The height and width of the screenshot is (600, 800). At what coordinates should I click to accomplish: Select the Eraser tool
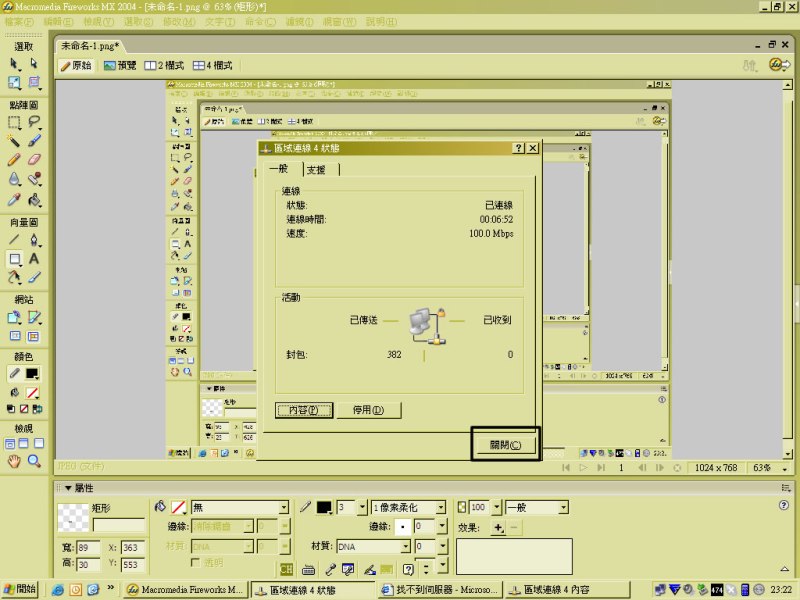tap(34, 159)
